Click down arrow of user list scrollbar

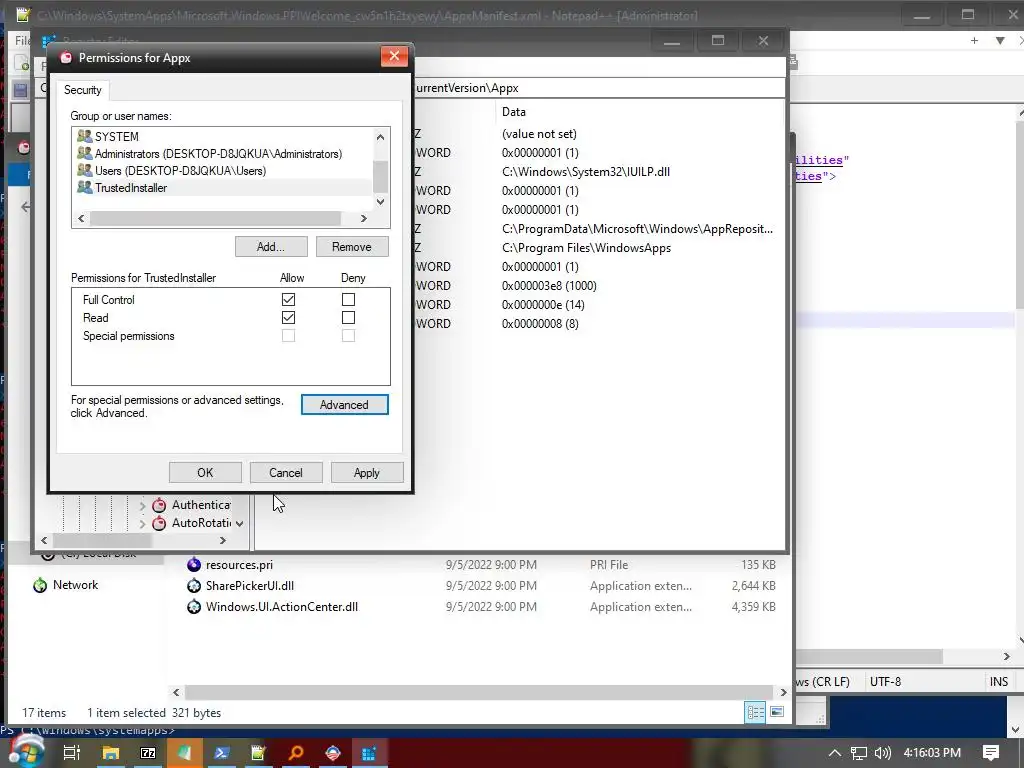380,202
